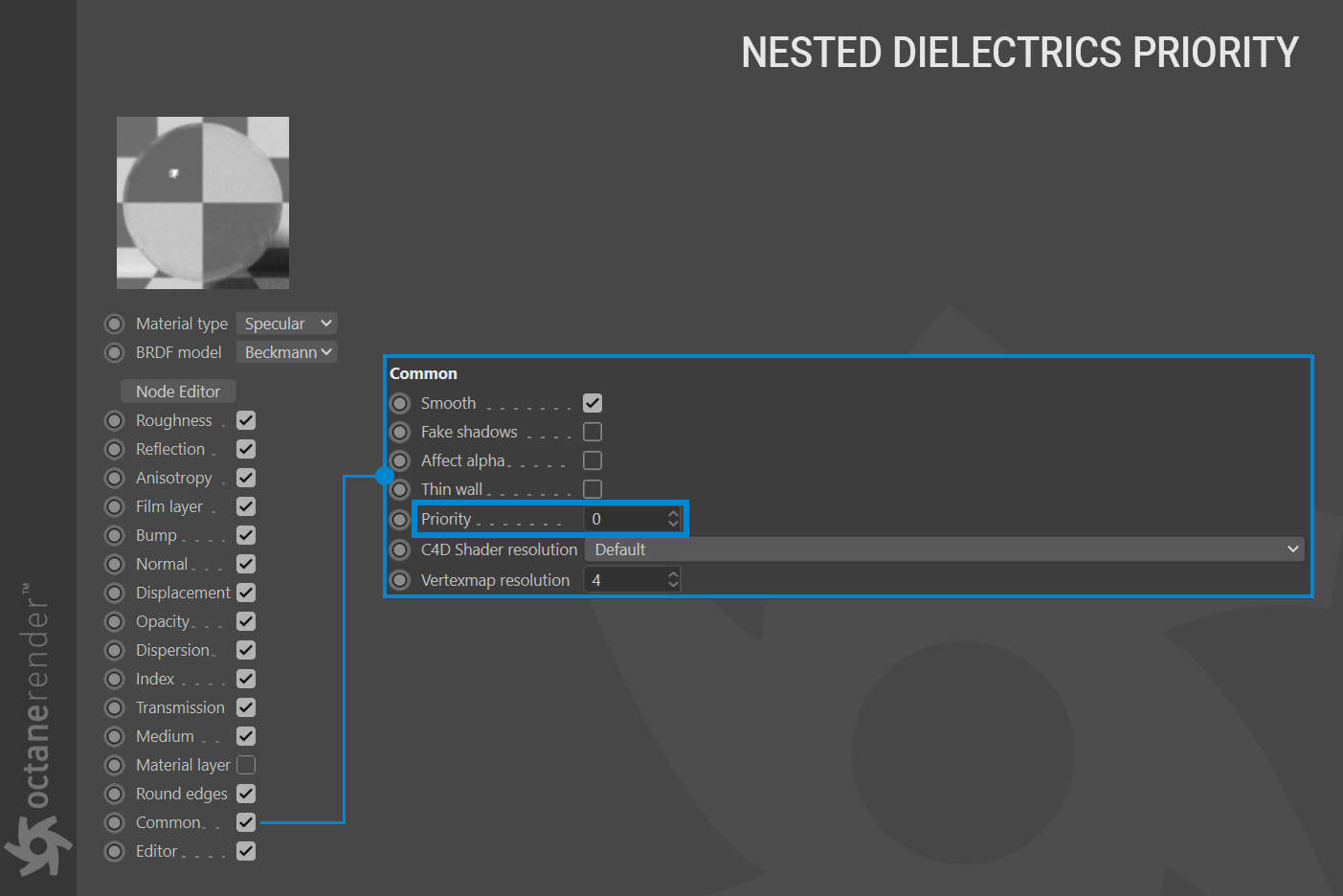Click the Priority stepper arrows
This screenshot has width=1343, height=896.
[x=673, y=519]
